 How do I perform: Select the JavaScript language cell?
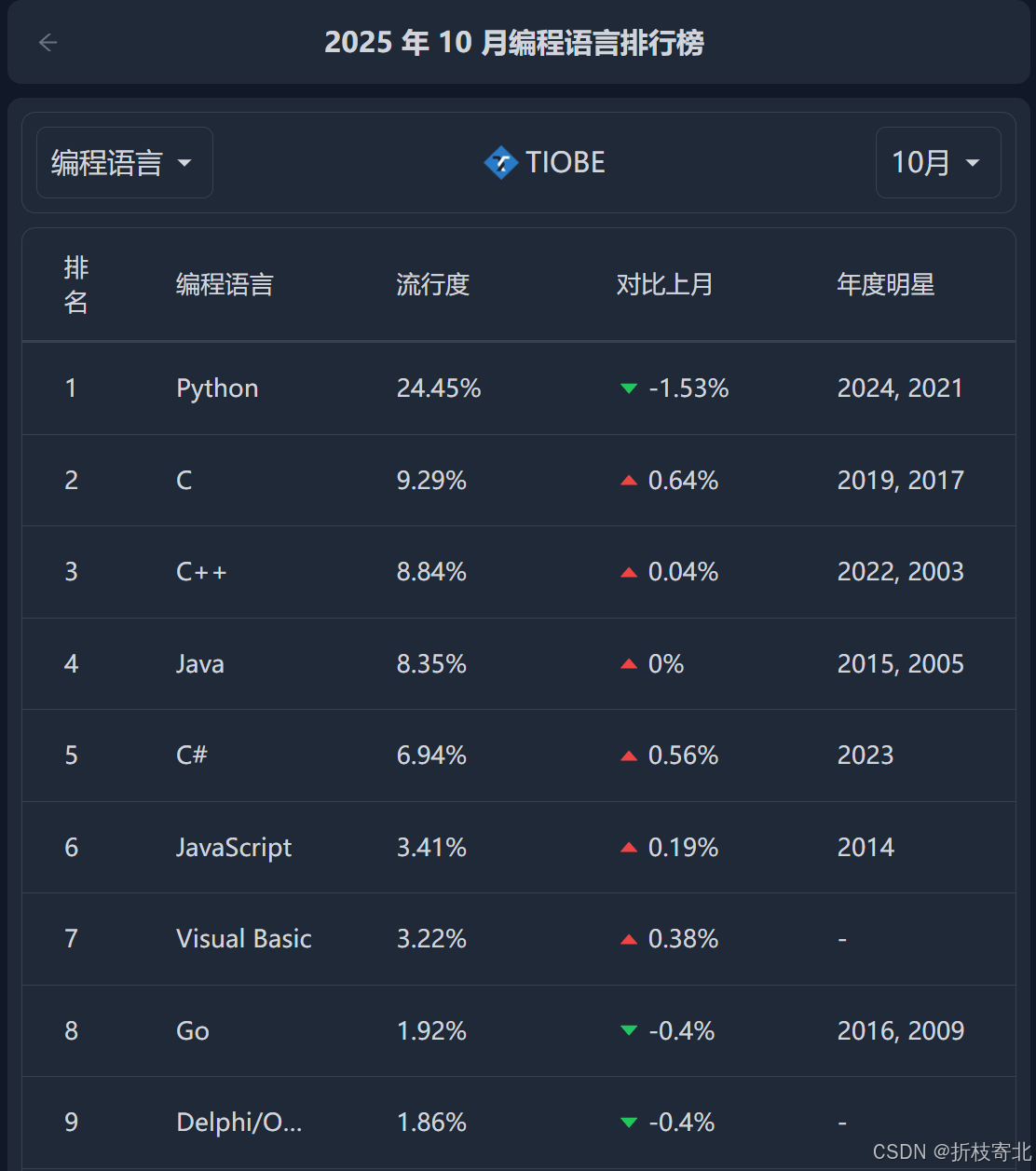pyautogui.click(x=235, y=848)
